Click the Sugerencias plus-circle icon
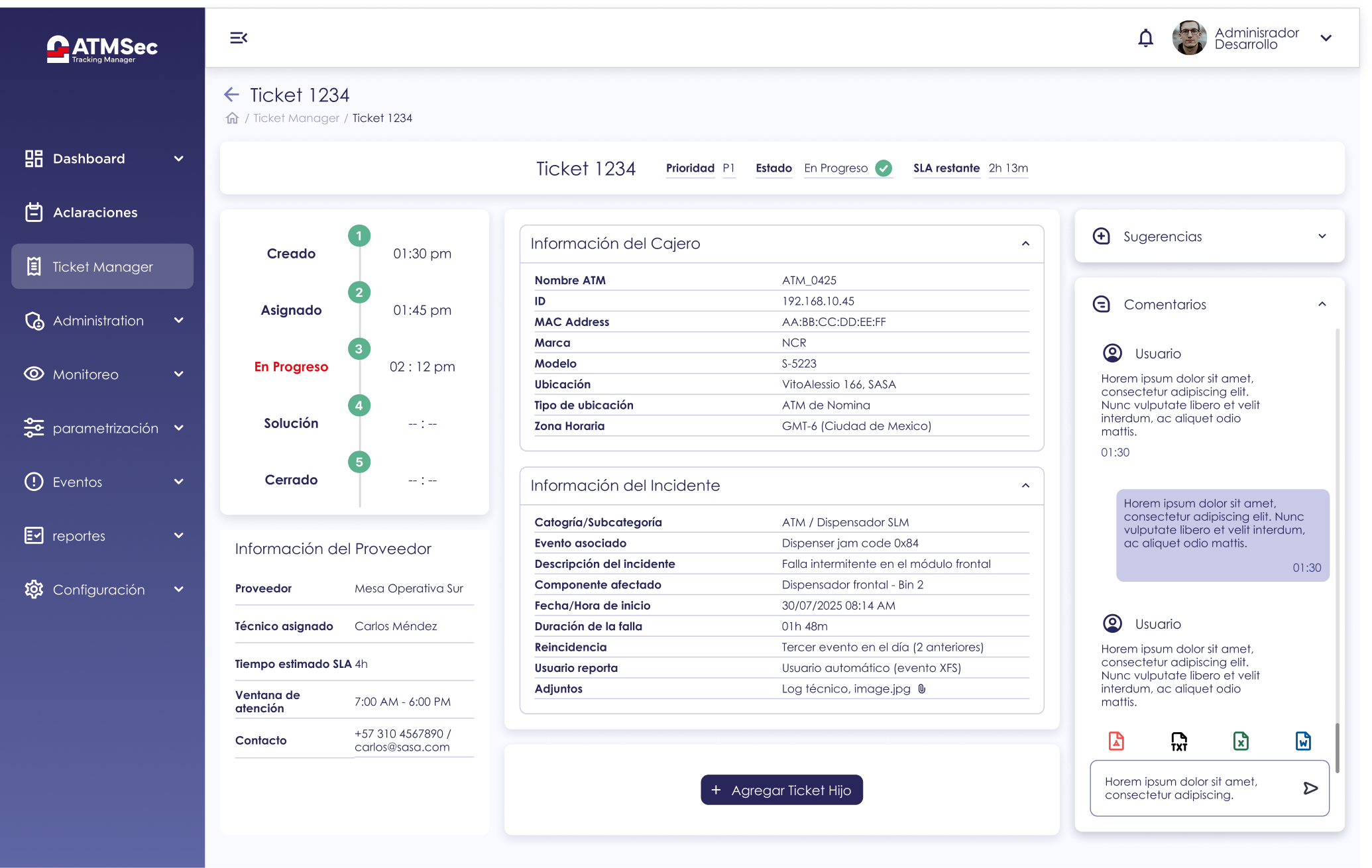 click(1102, 236)
